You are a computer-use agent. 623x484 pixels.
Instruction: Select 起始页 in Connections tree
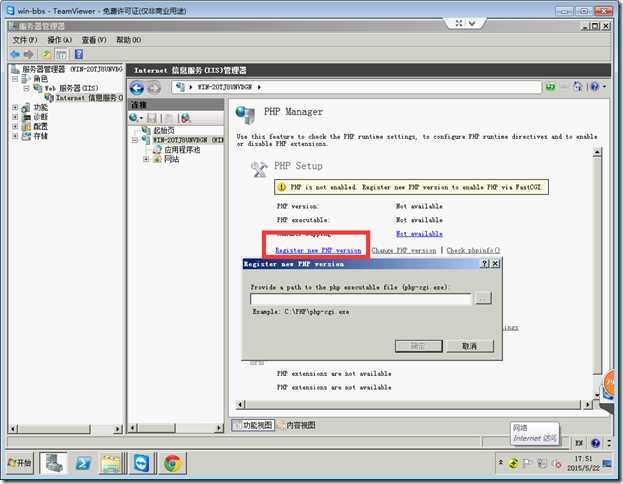tap(158, 130)
